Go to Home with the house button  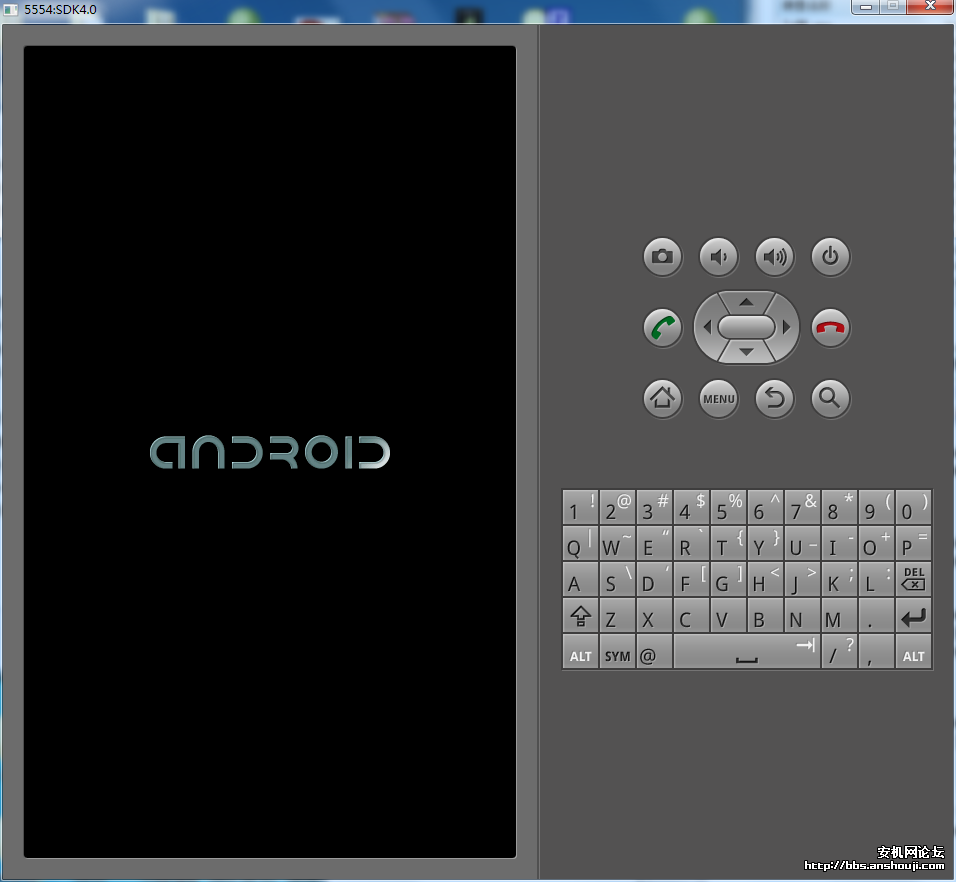(x=663, y=399)
